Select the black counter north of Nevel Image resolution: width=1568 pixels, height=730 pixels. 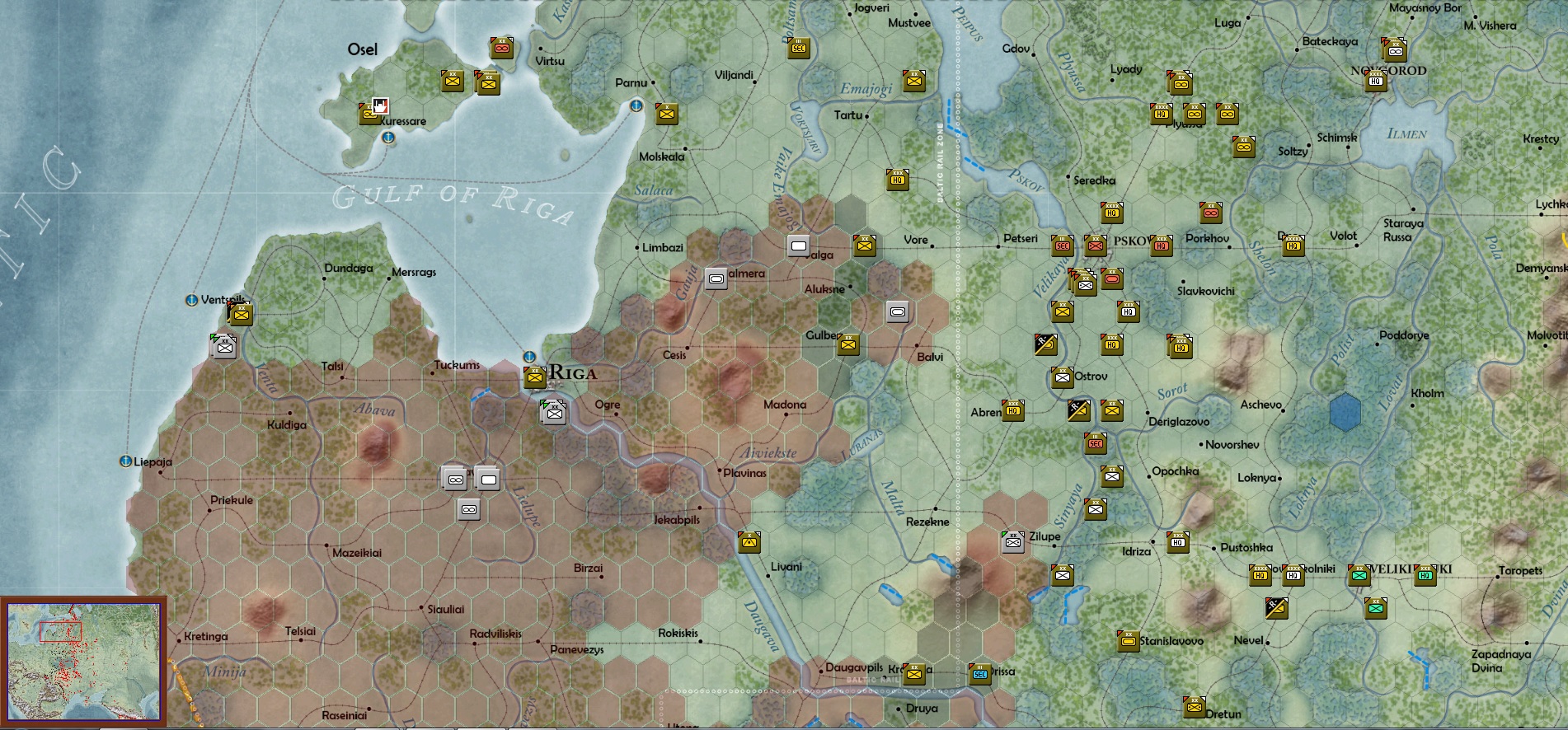coord(1276,608)
